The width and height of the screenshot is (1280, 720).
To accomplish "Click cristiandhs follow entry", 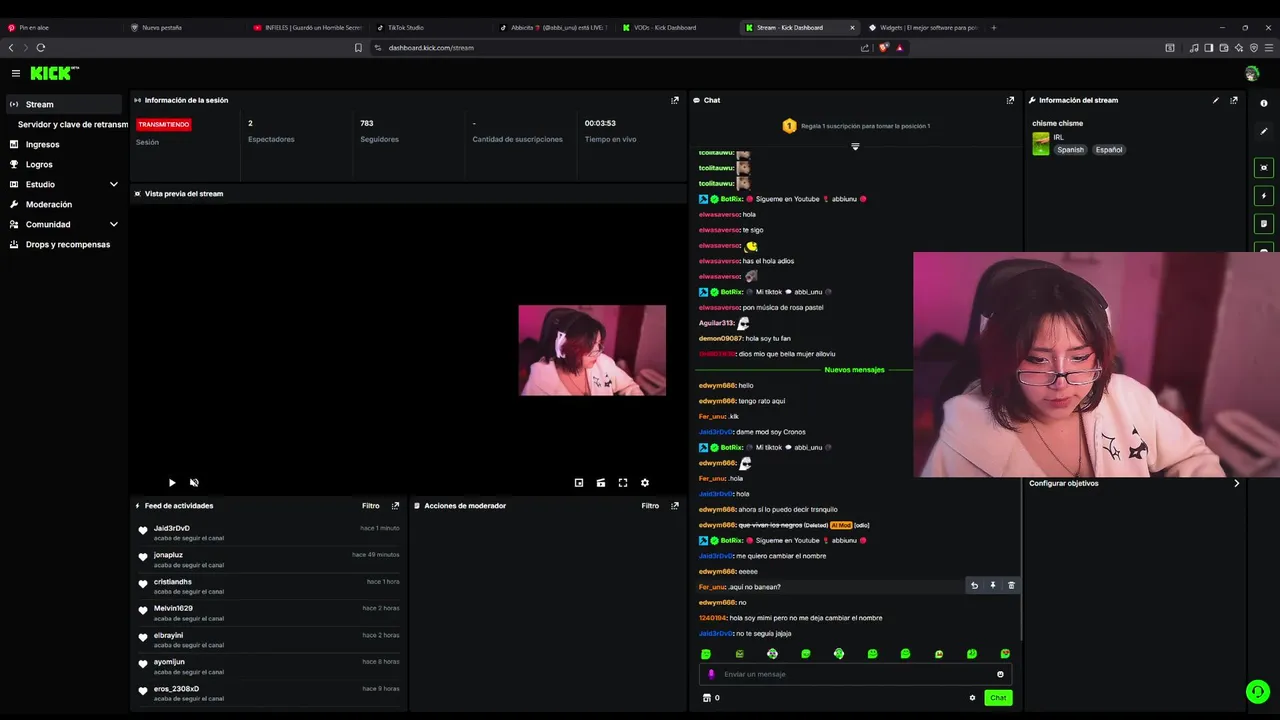I will click(x=269, y=586).
